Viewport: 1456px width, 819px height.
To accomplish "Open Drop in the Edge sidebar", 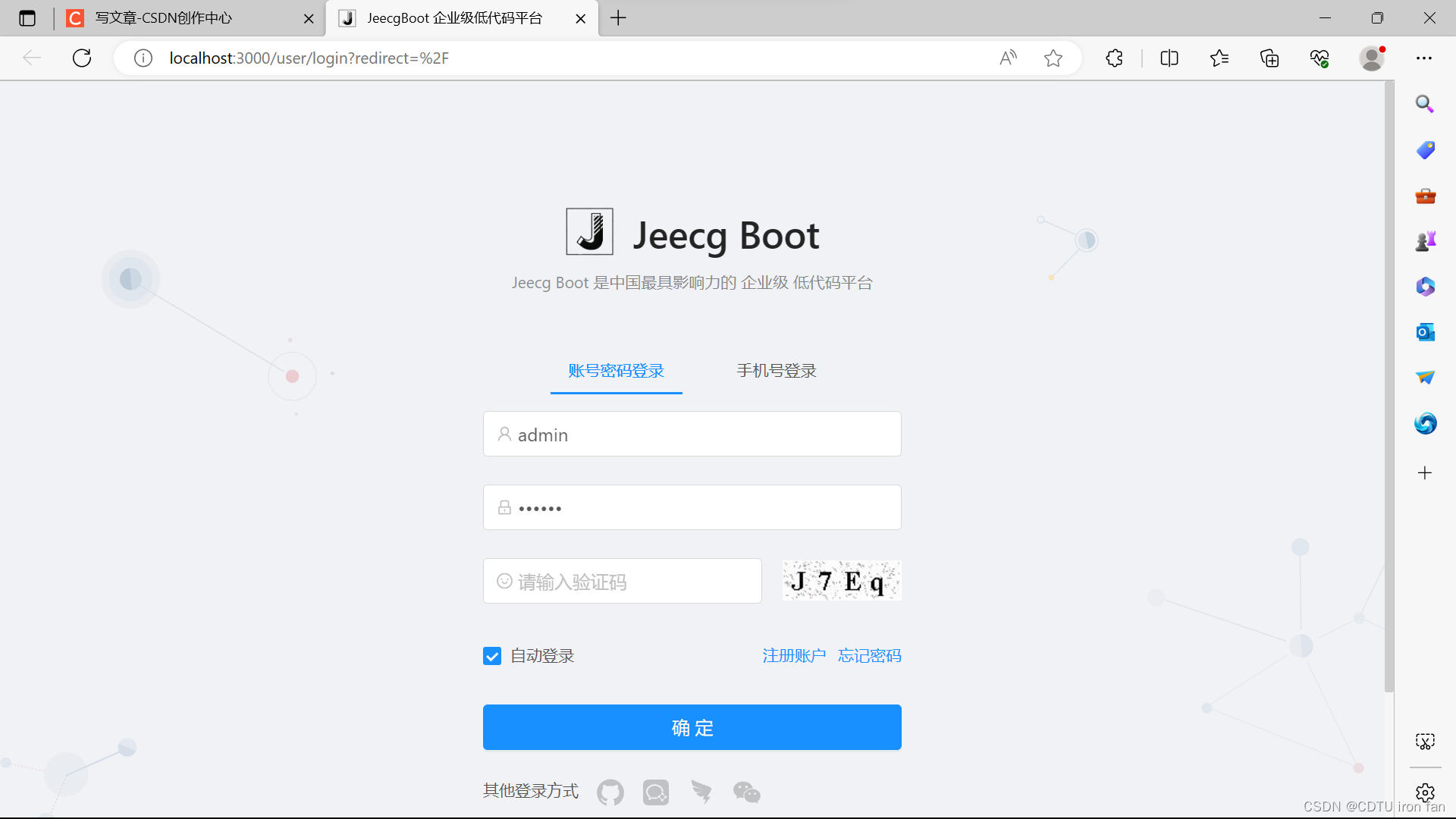I will coord(1426,377).
